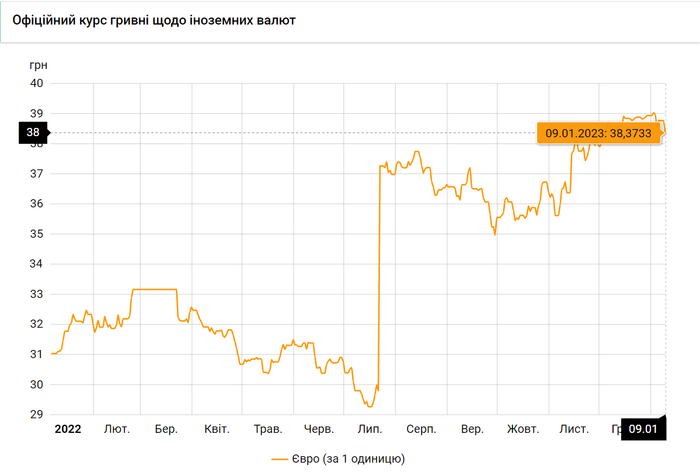The image size is (700, 472).
Task: Click the Лют. month label
Action: 117,429
